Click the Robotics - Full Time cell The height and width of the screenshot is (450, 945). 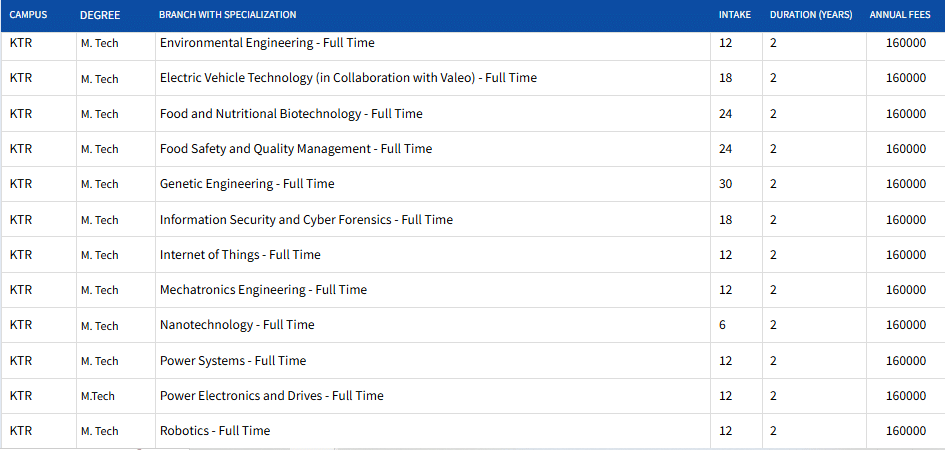coord(215,431)
